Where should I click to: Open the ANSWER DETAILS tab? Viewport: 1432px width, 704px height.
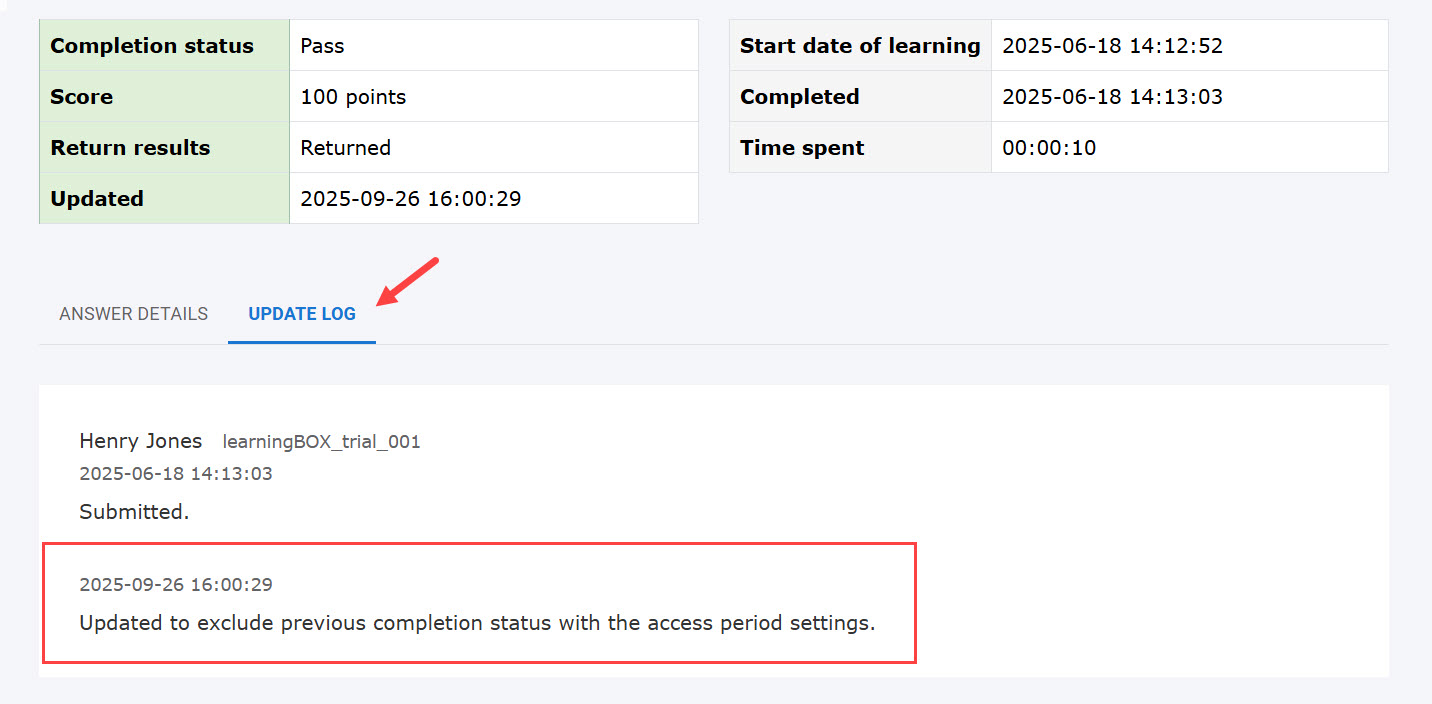[x=133, y=314]
